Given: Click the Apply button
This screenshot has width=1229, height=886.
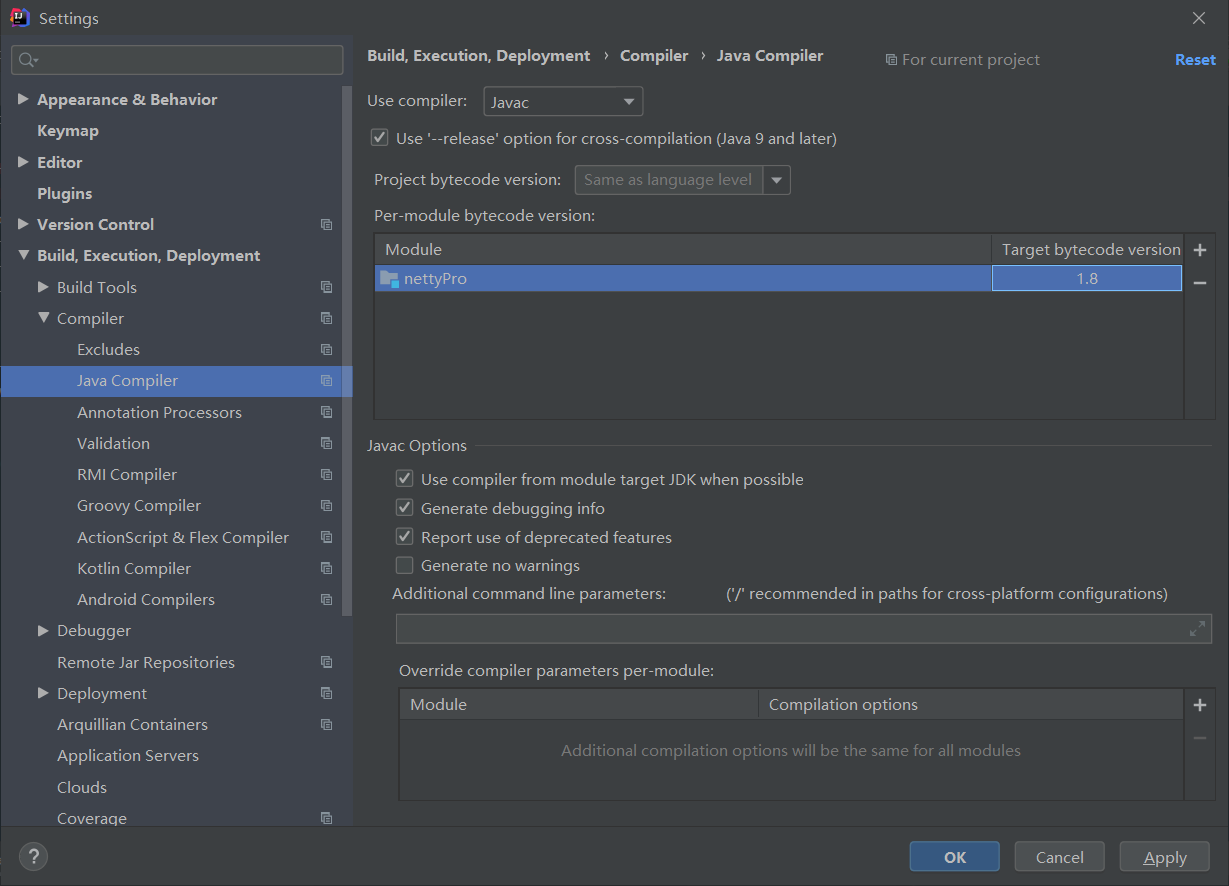Looking at the screenshot, I should (1164, 857).
